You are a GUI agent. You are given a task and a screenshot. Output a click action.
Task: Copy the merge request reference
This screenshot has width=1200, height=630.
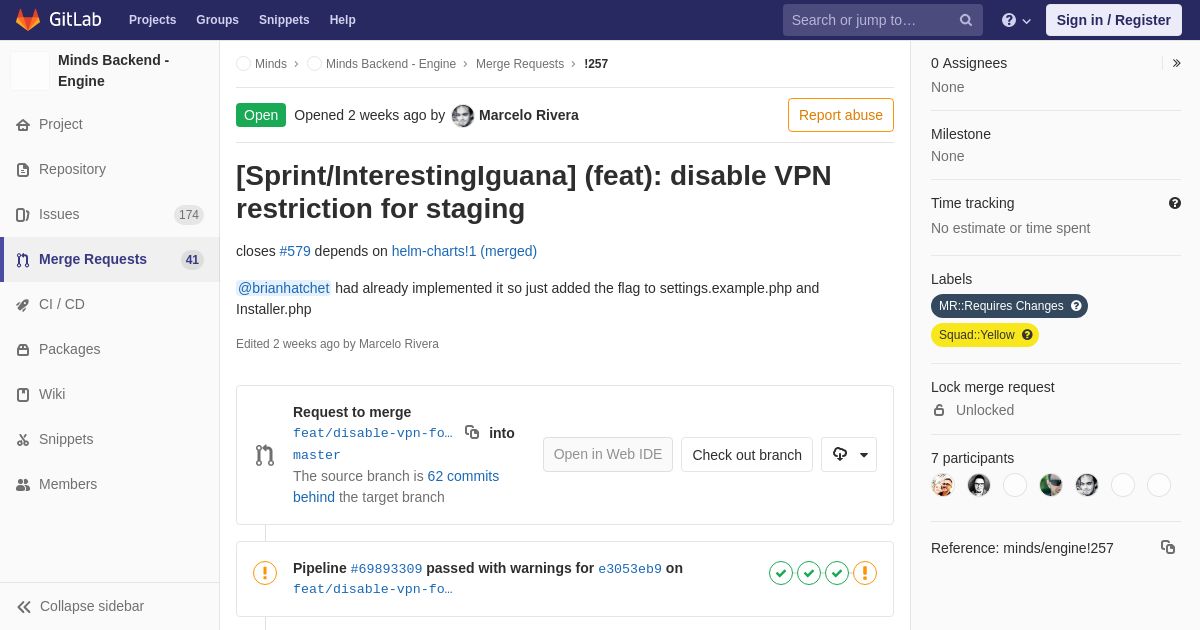[x=1168, y=547]
